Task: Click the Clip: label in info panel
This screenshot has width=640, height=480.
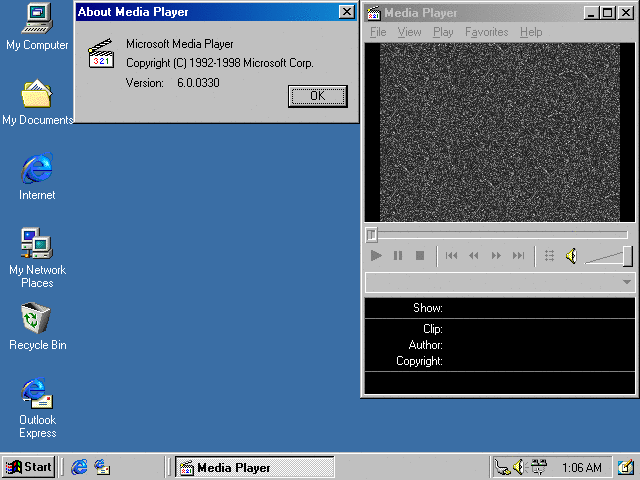Action: point(433,329)
